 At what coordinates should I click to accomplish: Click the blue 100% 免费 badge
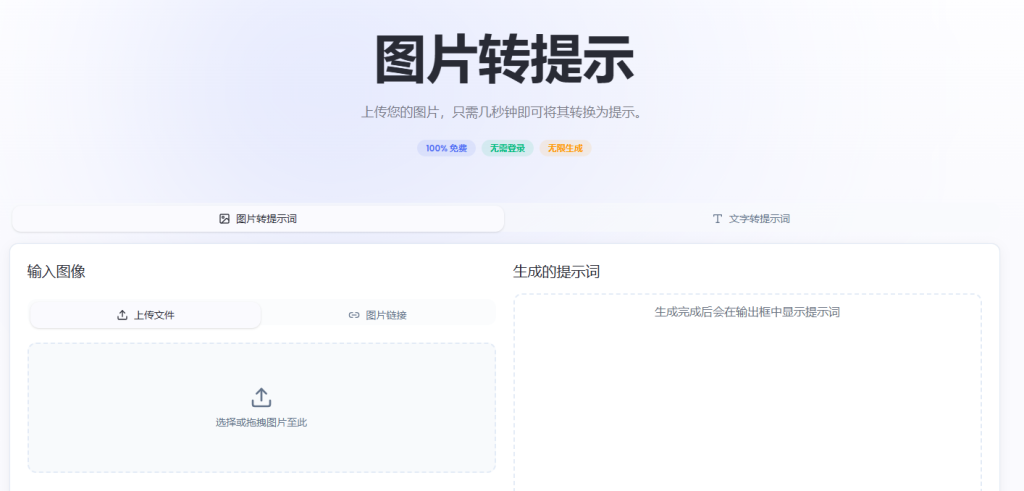pyautogui.click(x=446, y=148)
